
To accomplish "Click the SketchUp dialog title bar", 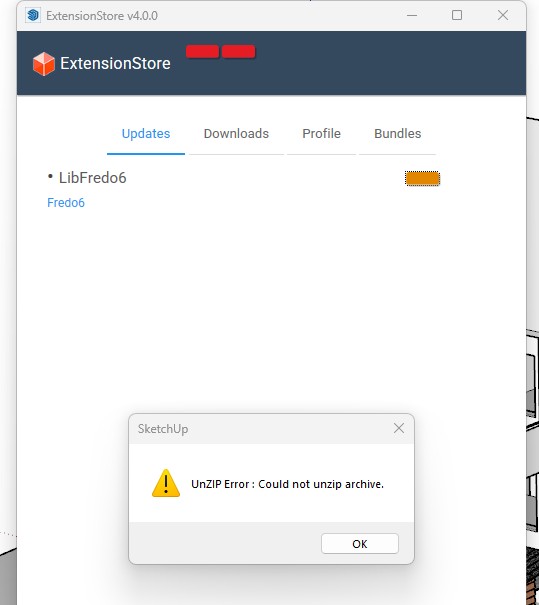I will coord(260,429).
